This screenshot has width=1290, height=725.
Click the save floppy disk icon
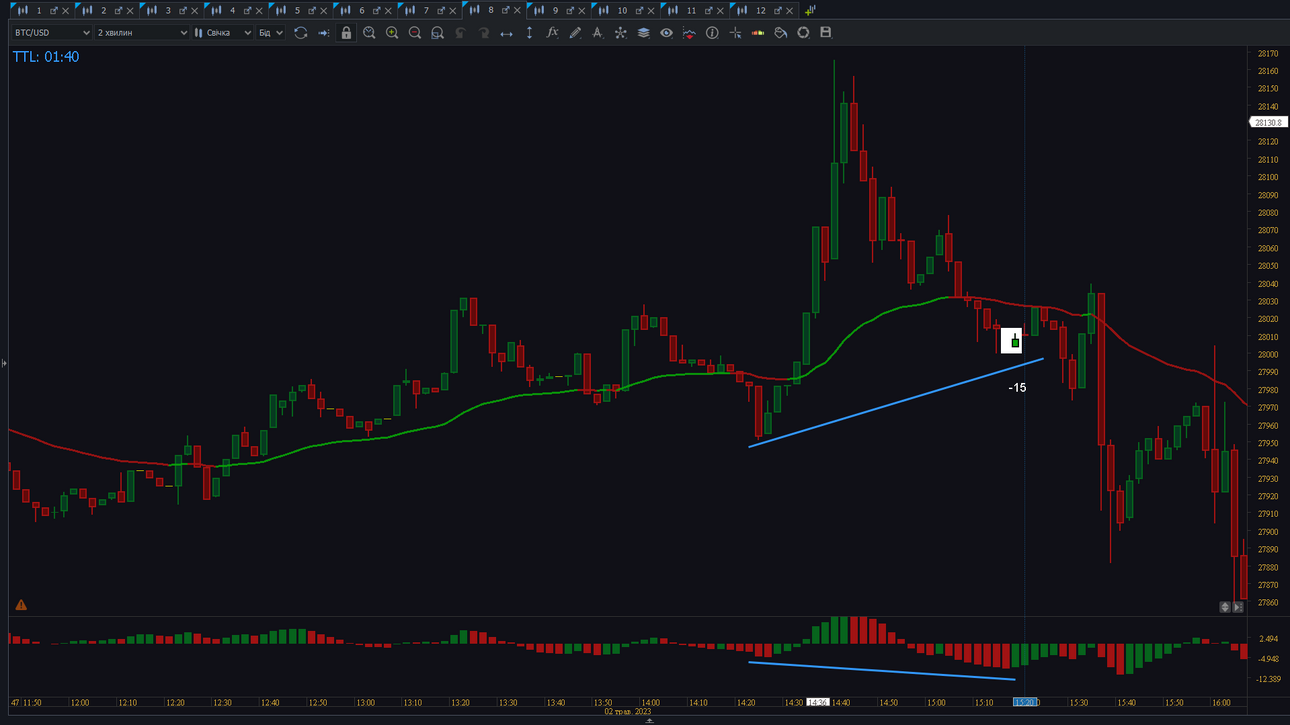click(x=826, y=33)
